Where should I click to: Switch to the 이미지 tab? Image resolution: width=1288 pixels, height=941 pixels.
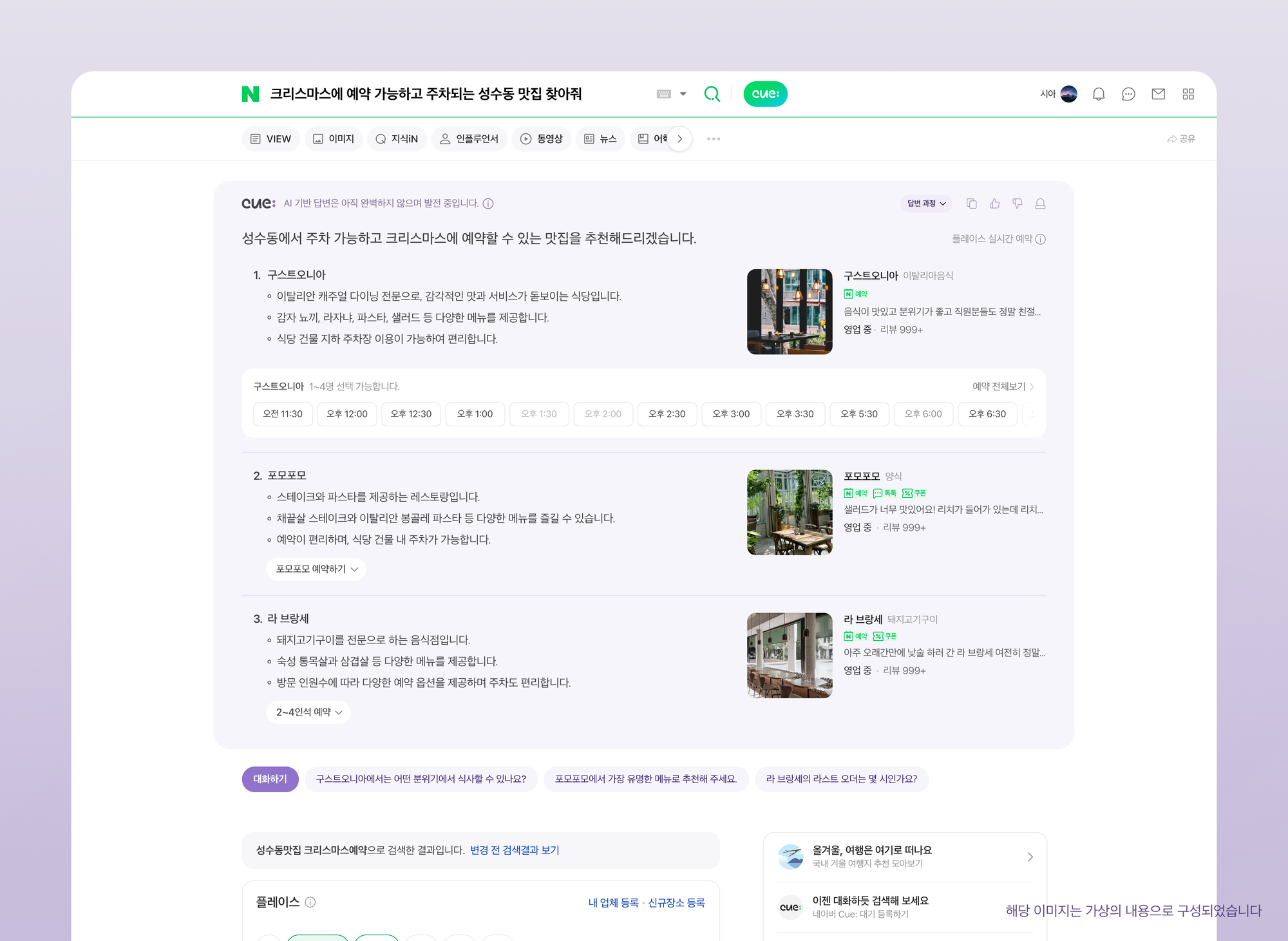pos(334,138)
